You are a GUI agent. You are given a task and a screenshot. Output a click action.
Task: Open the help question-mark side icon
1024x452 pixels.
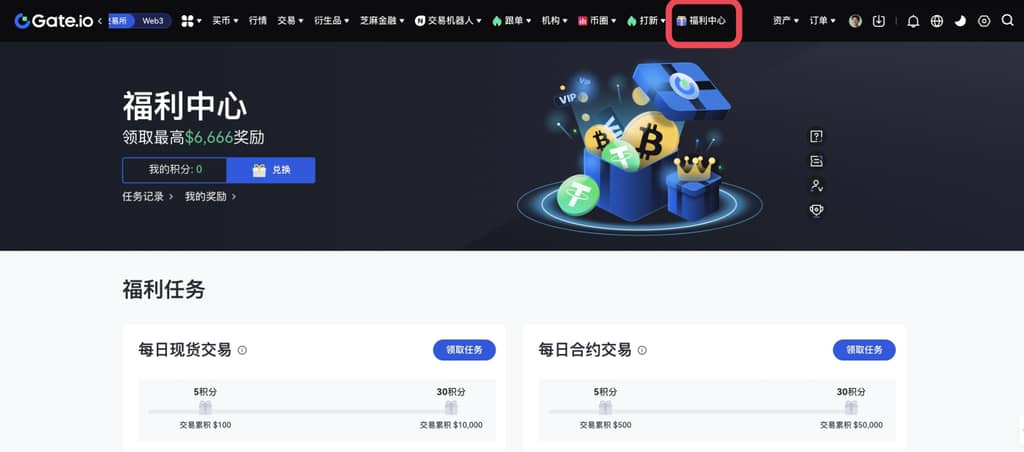click(x=816, y=136)
